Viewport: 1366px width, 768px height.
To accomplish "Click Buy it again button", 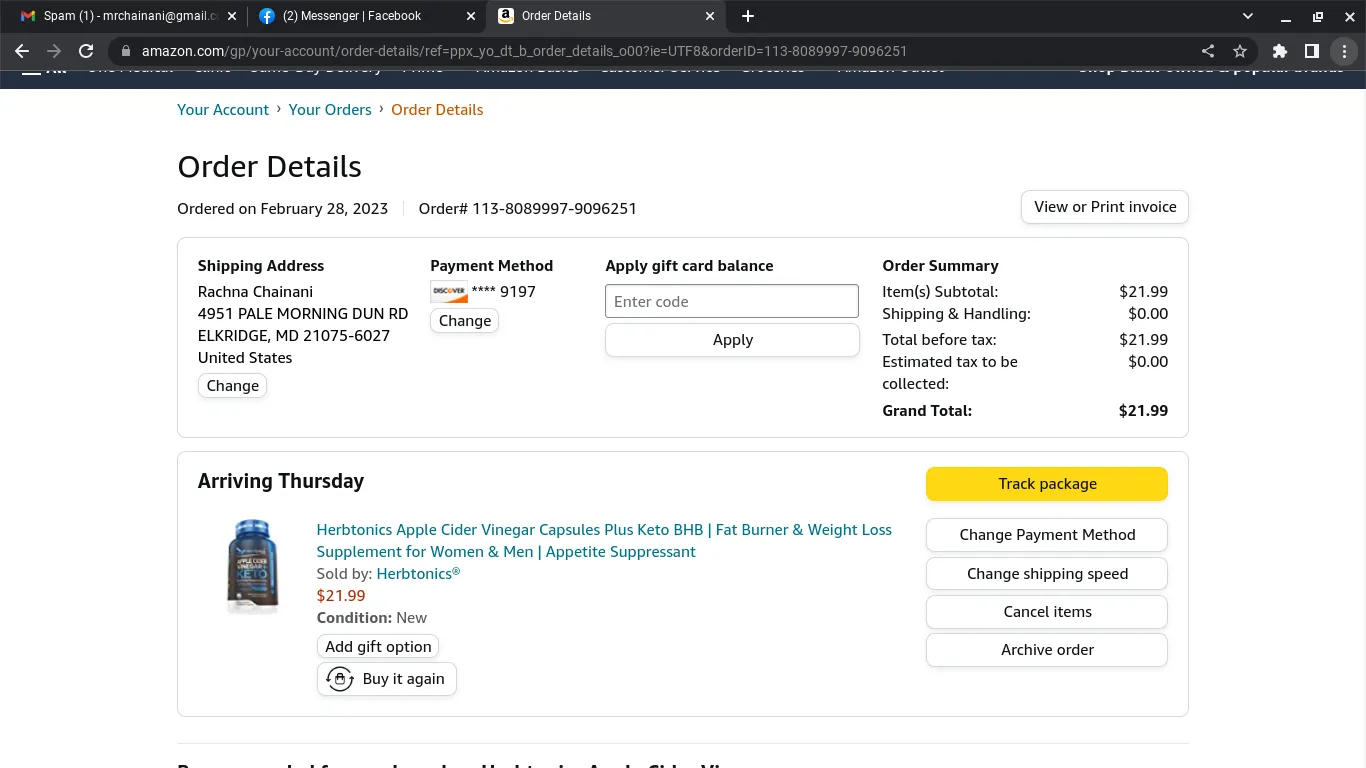I will [x=387, y=679].
